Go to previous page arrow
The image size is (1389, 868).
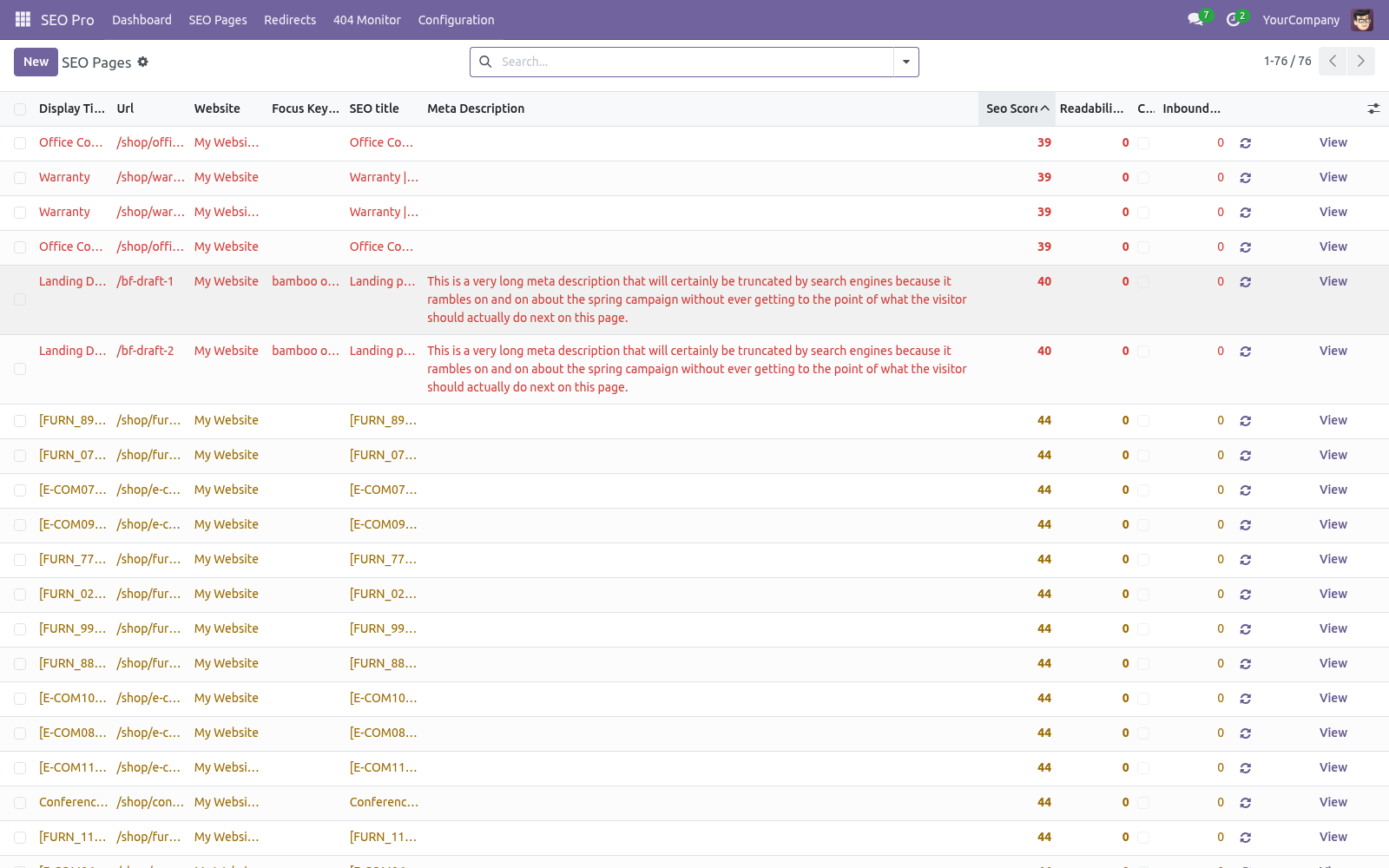(x=1333, y=61)
